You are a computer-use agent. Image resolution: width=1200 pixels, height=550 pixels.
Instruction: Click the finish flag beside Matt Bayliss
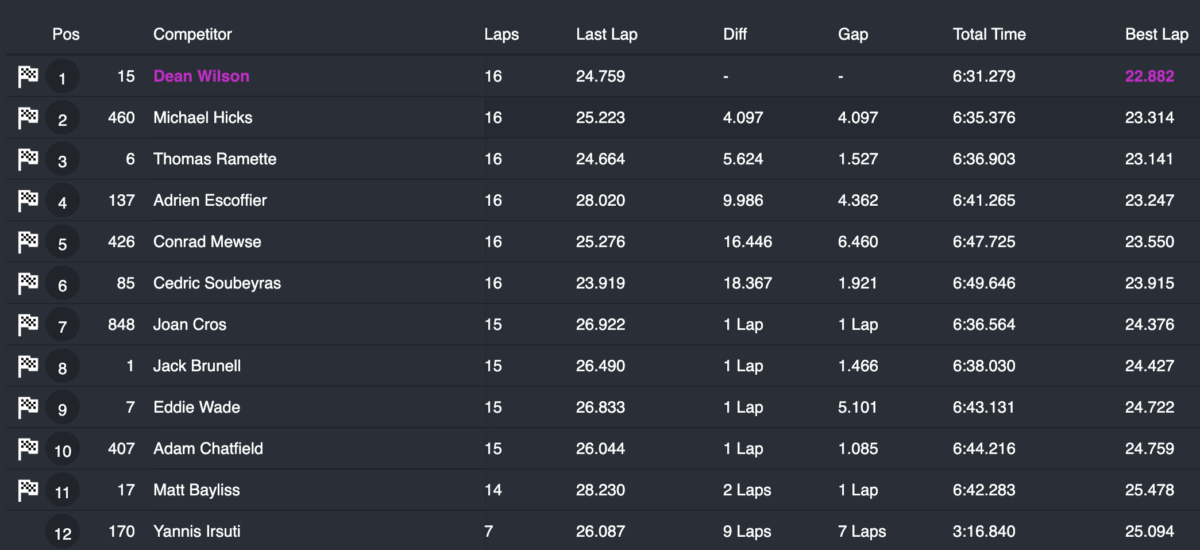[28, 491]
